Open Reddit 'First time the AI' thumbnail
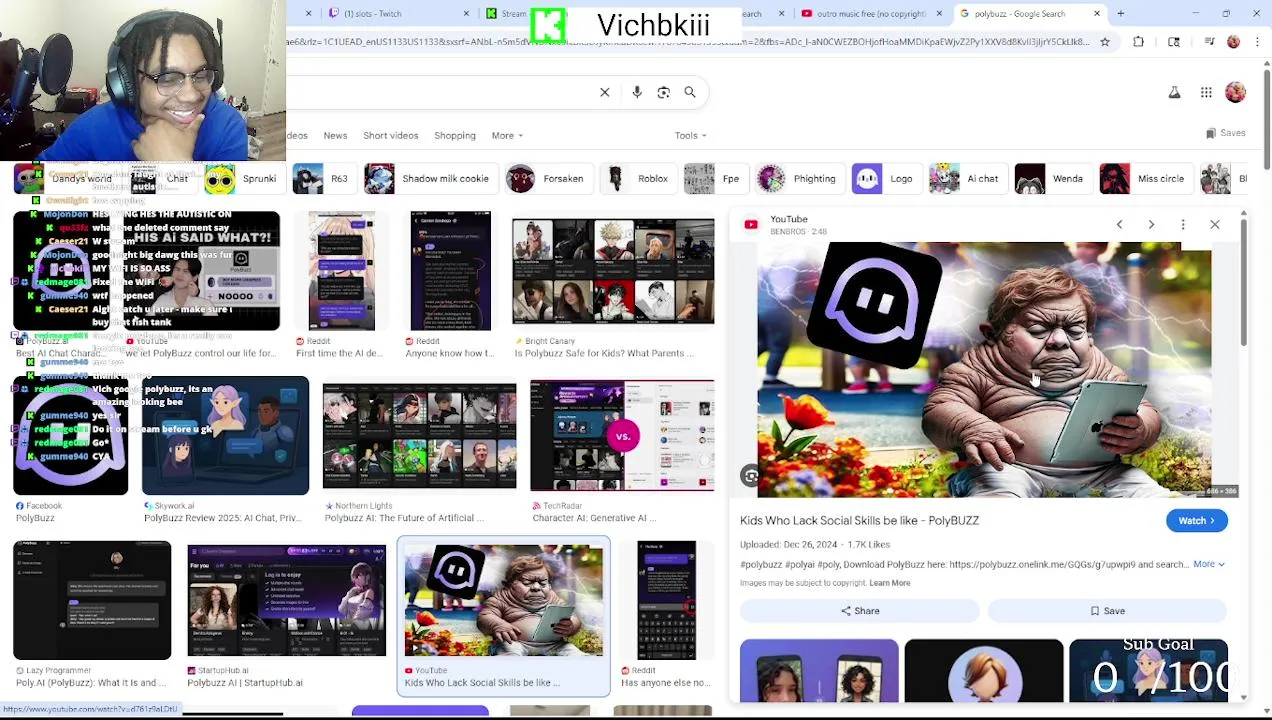 [x=341, y=271]
